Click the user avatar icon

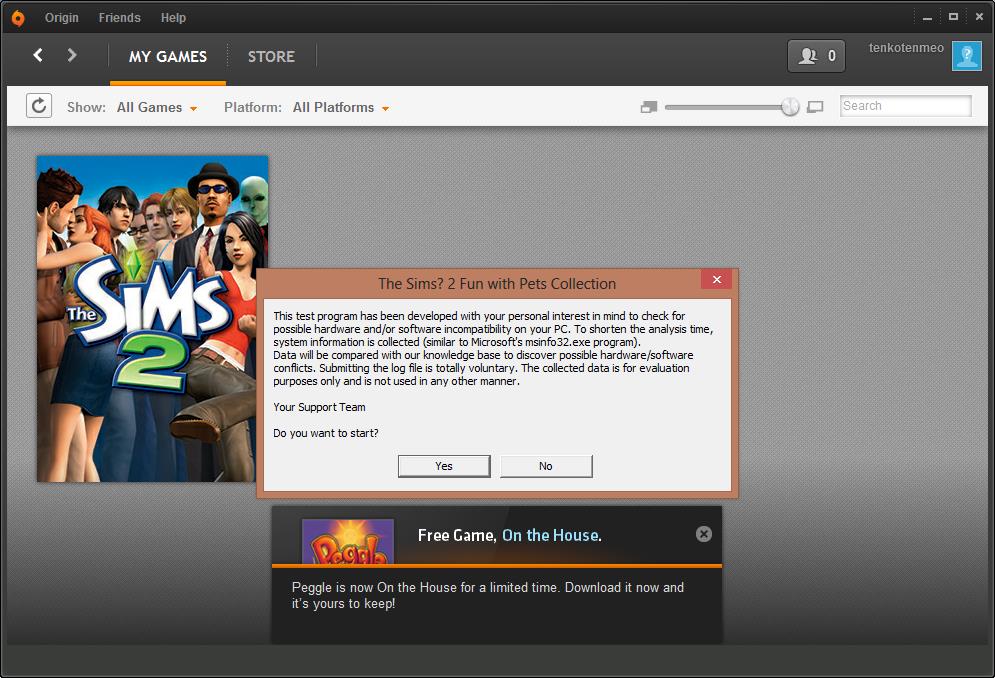[x=966, y=56]
